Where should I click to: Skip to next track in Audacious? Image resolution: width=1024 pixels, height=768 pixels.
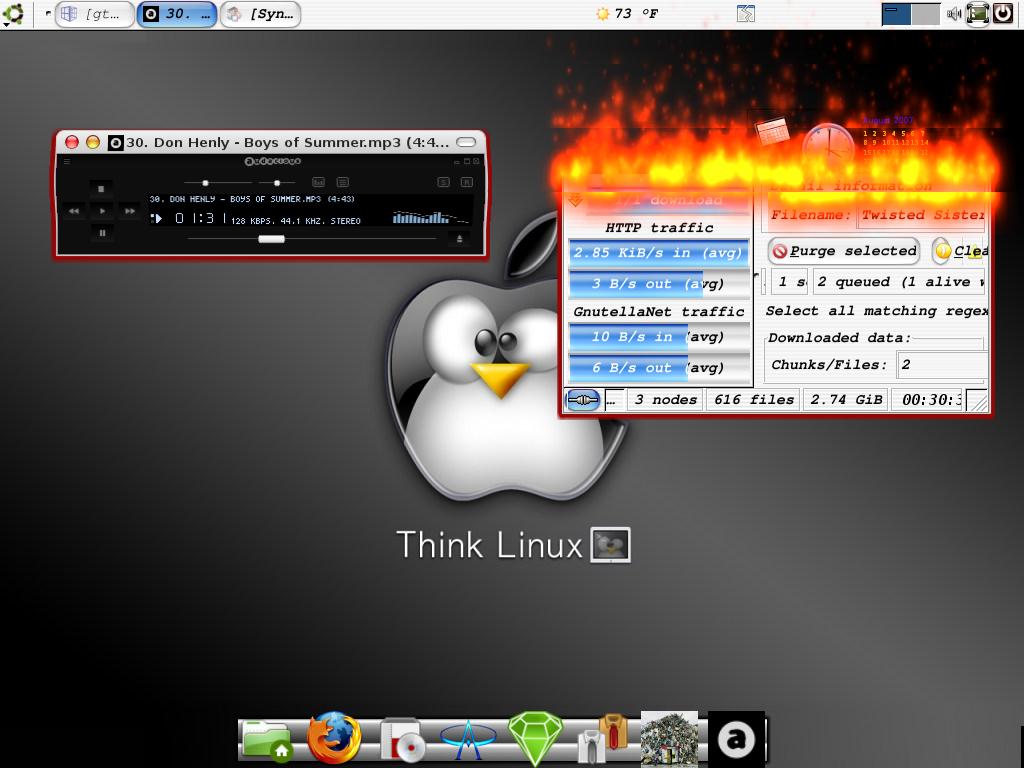[129, 211]
